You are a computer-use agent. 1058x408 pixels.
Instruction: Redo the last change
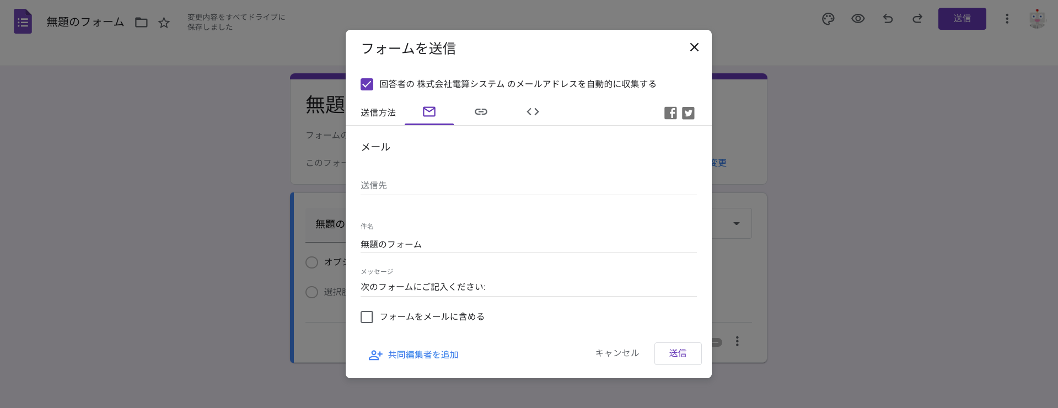pos(917,19)
